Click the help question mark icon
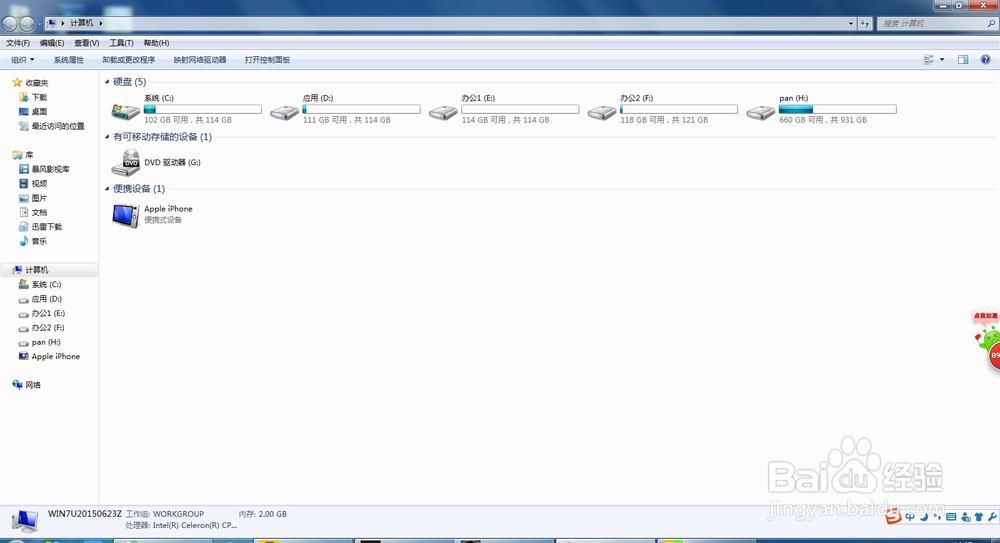1000x543 pixels. tap(985, 59)
